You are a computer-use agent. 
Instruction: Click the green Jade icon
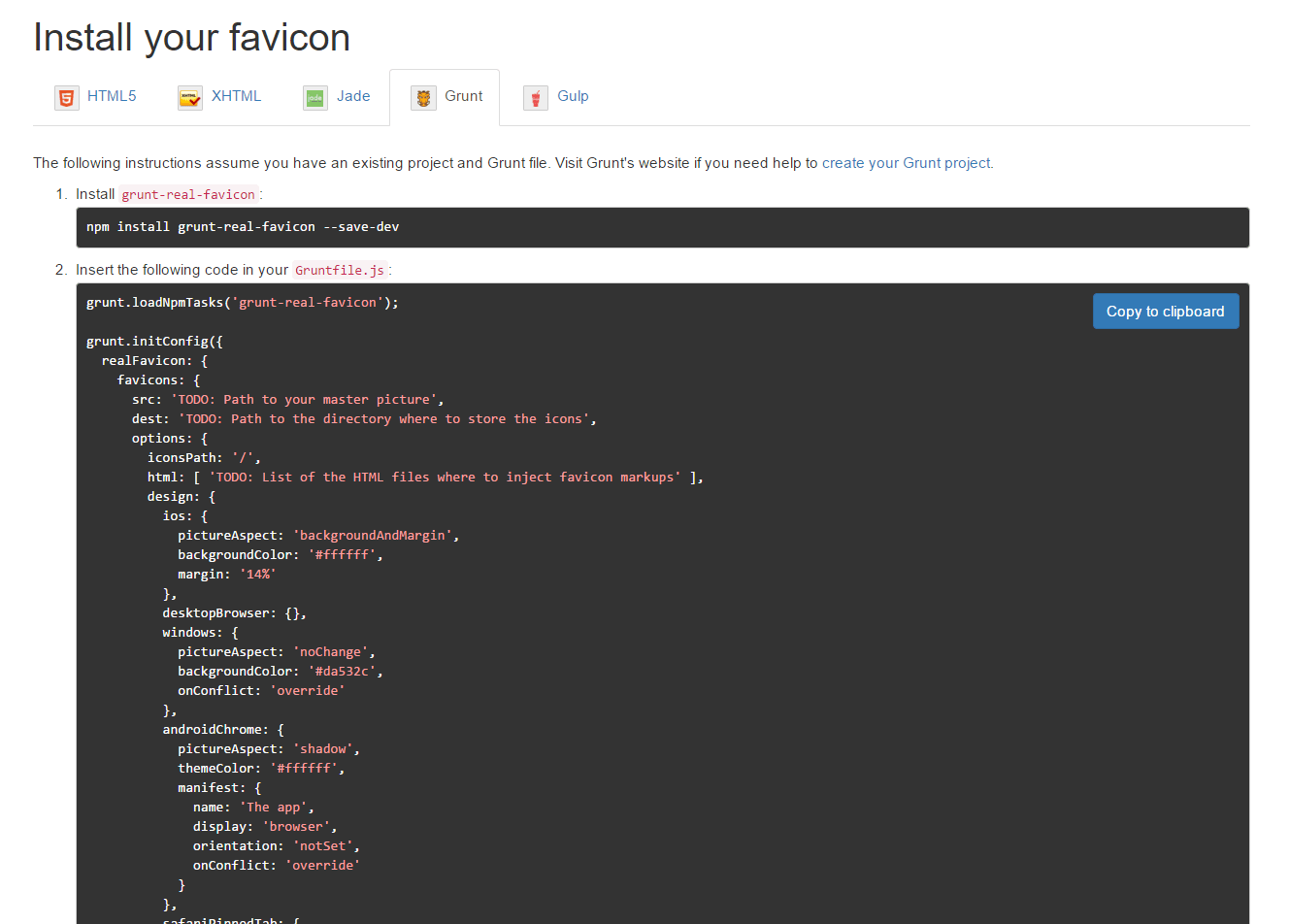click(314, 97)
